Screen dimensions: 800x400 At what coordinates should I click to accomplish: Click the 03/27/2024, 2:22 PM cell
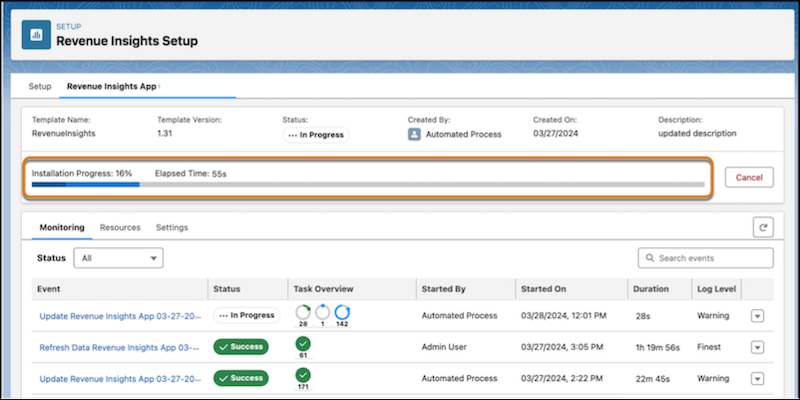tap(562, 379)
